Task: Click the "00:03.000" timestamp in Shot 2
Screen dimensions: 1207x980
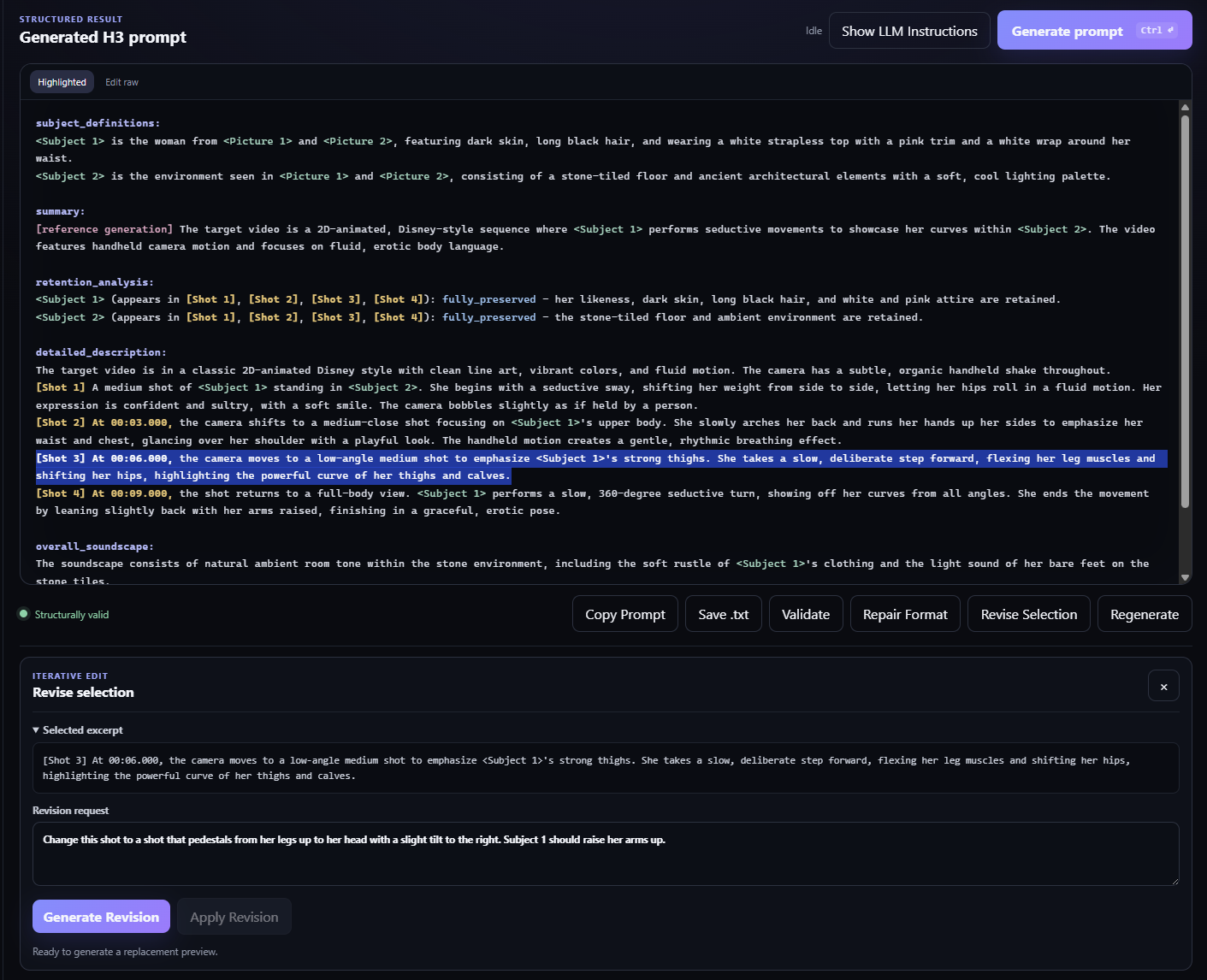Action: tap(139, 422)
